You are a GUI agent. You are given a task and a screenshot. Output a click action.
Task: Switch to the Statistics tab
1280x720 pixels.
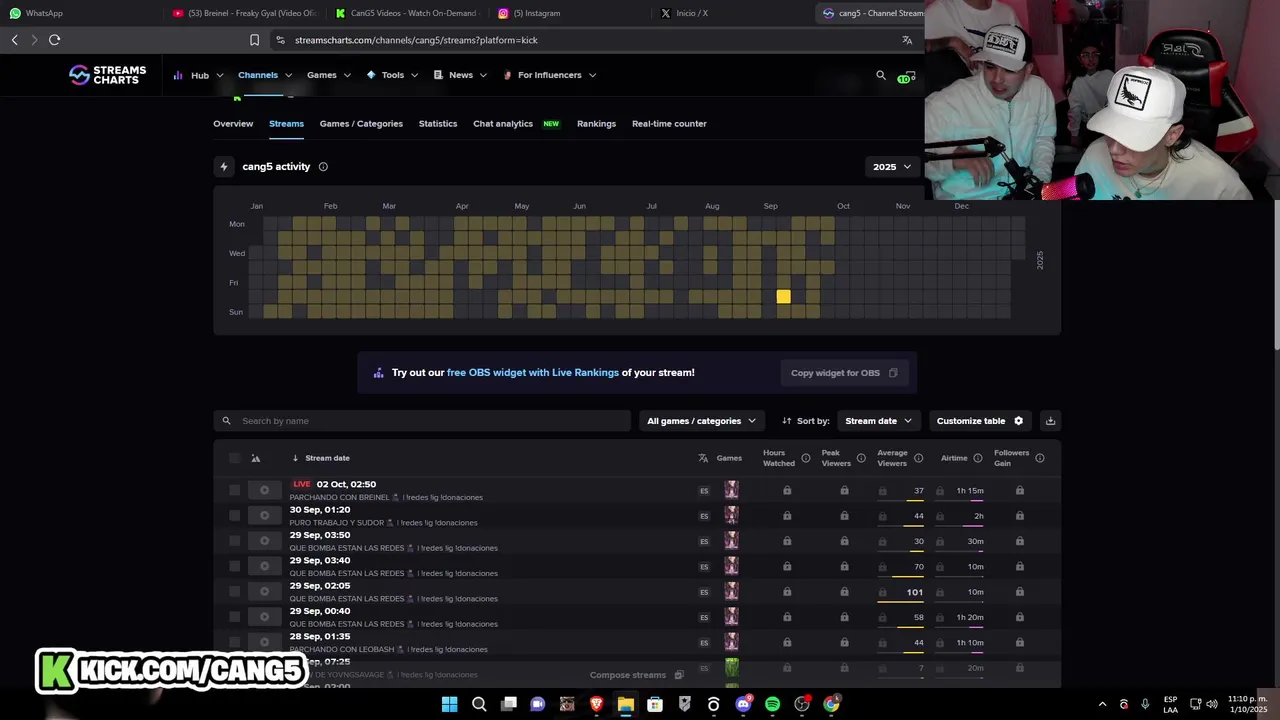click(438, 124)
